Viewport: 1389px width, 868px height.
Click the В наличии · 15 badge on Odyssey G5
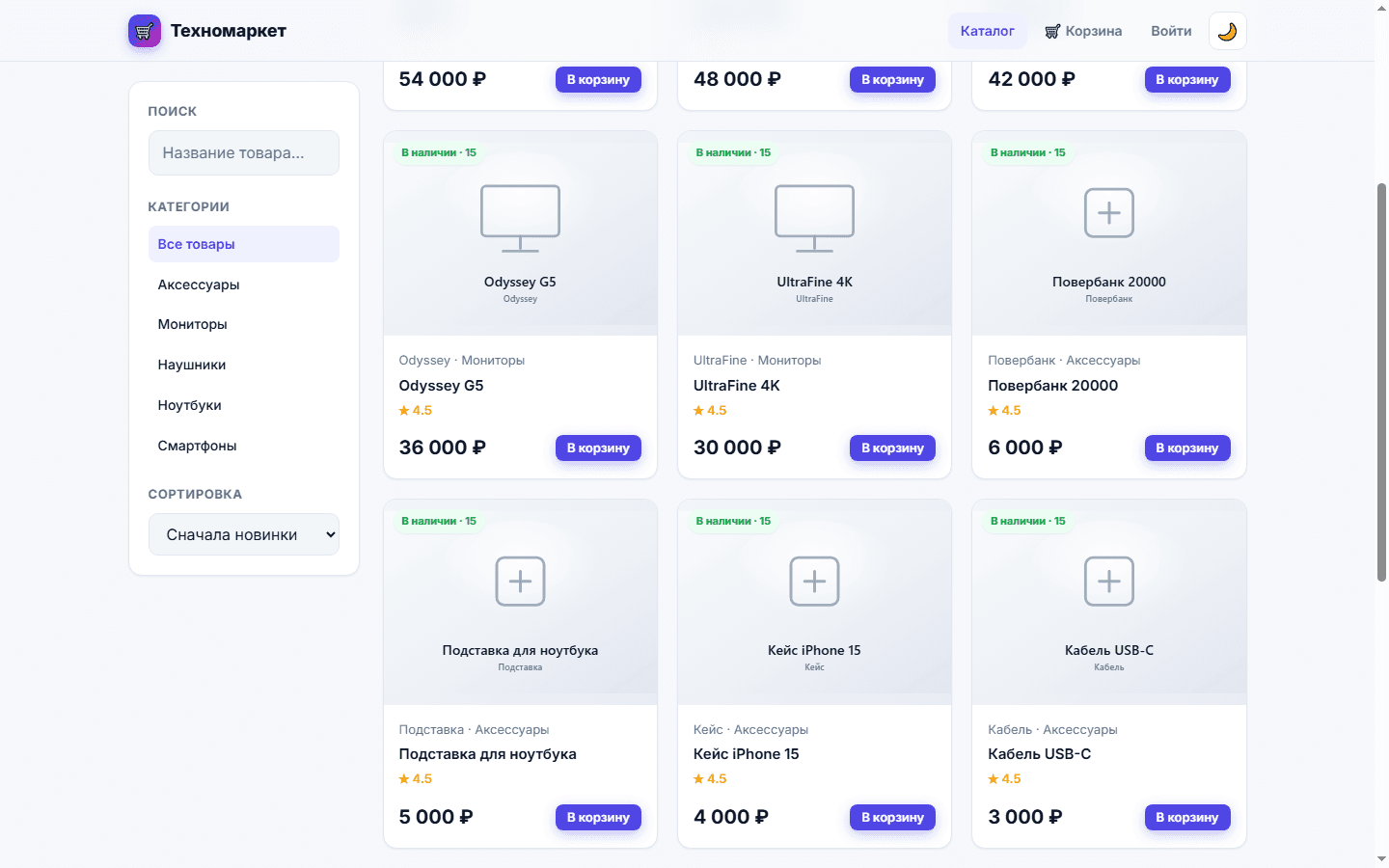pyautogui.click(x=439, y=152)
